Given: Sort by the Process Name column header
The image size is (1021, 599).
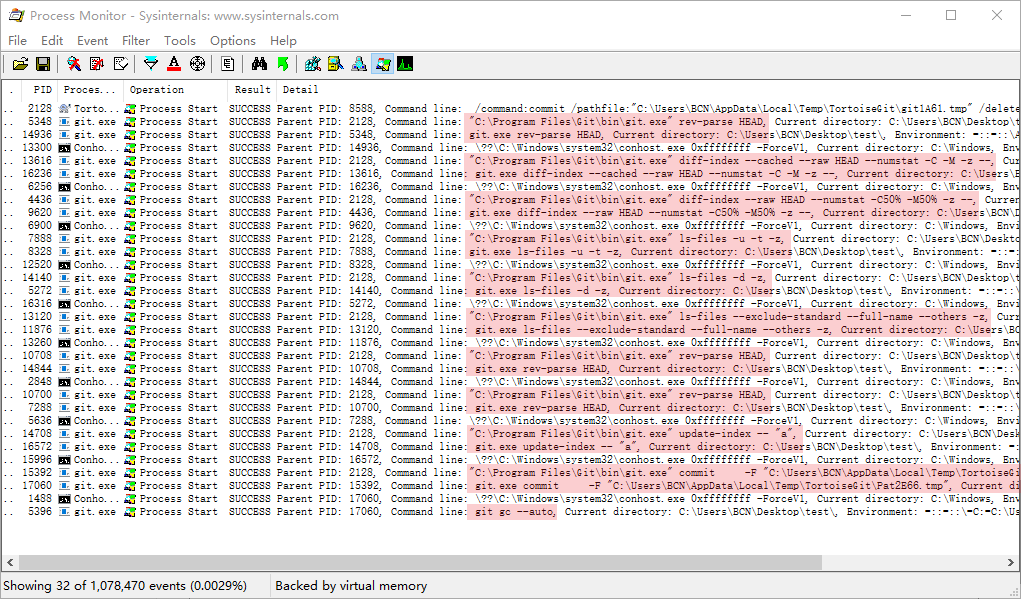Looking at the screenshot, I should click(x=90, y=90).
